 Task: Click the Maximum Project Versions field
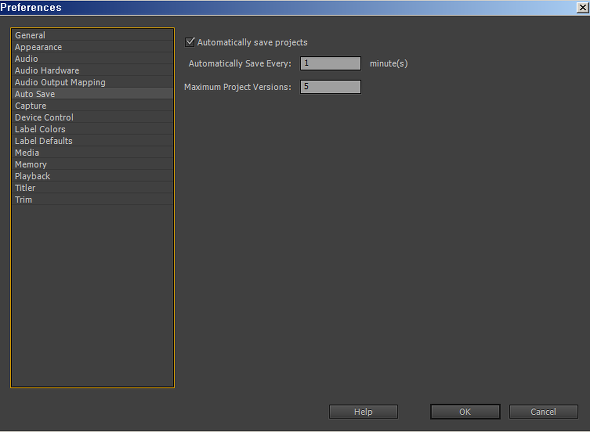(330, 87)
